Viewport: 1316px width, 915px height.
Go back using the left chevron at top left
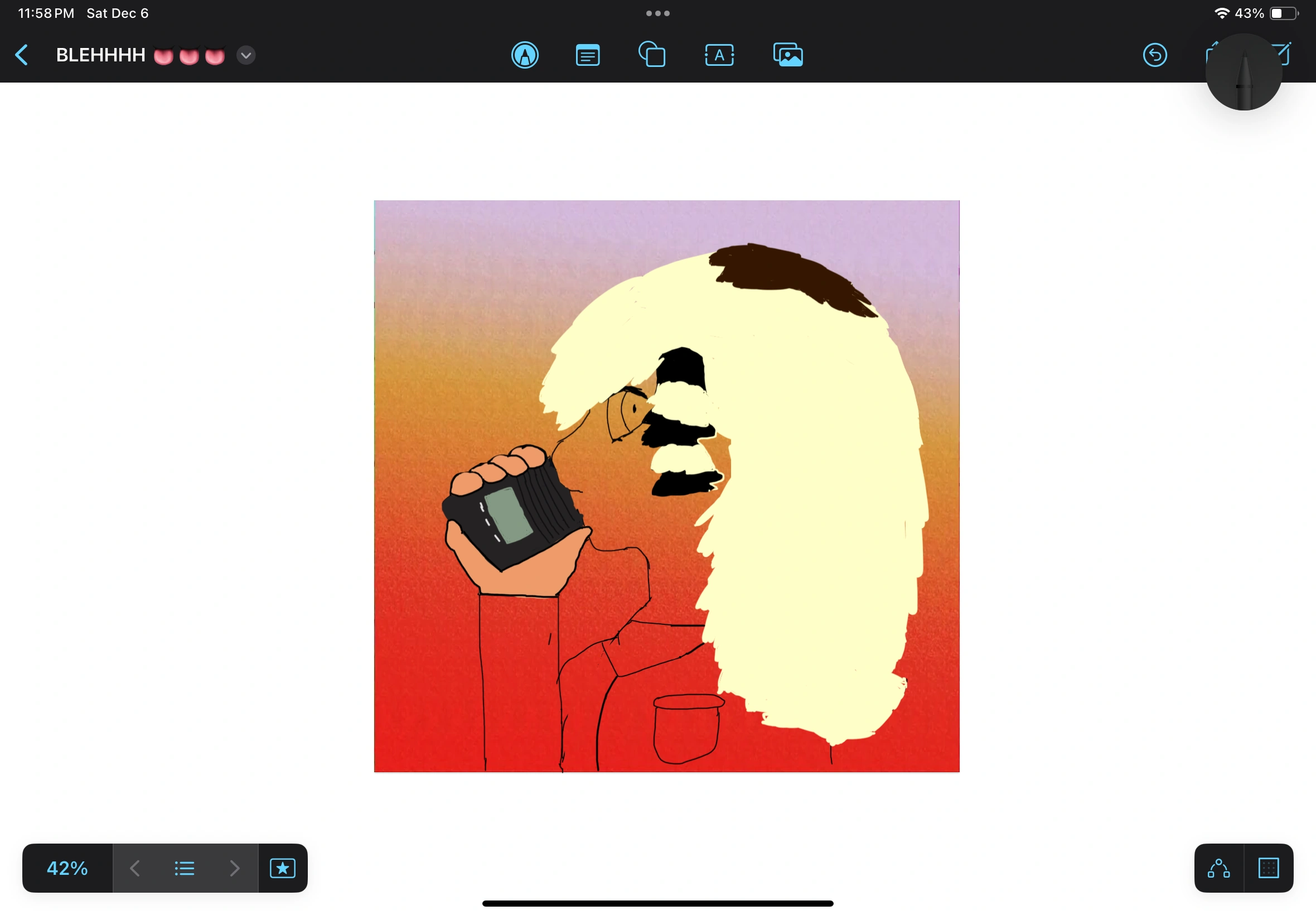tap(22, 55)
